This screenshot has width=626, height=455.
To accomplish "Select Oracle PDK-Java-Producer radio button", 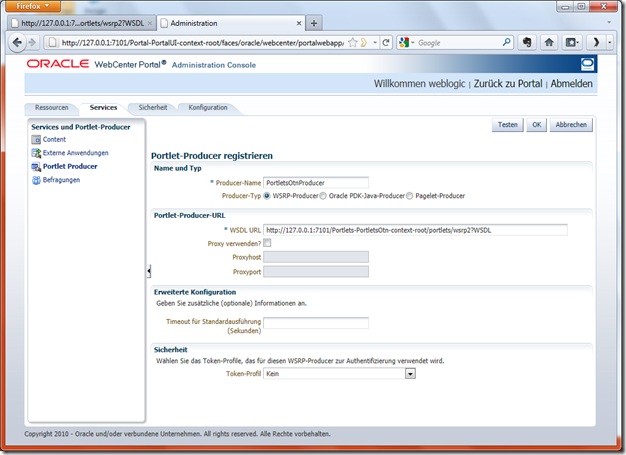I will pyautogui.click(x=323, y=196).
